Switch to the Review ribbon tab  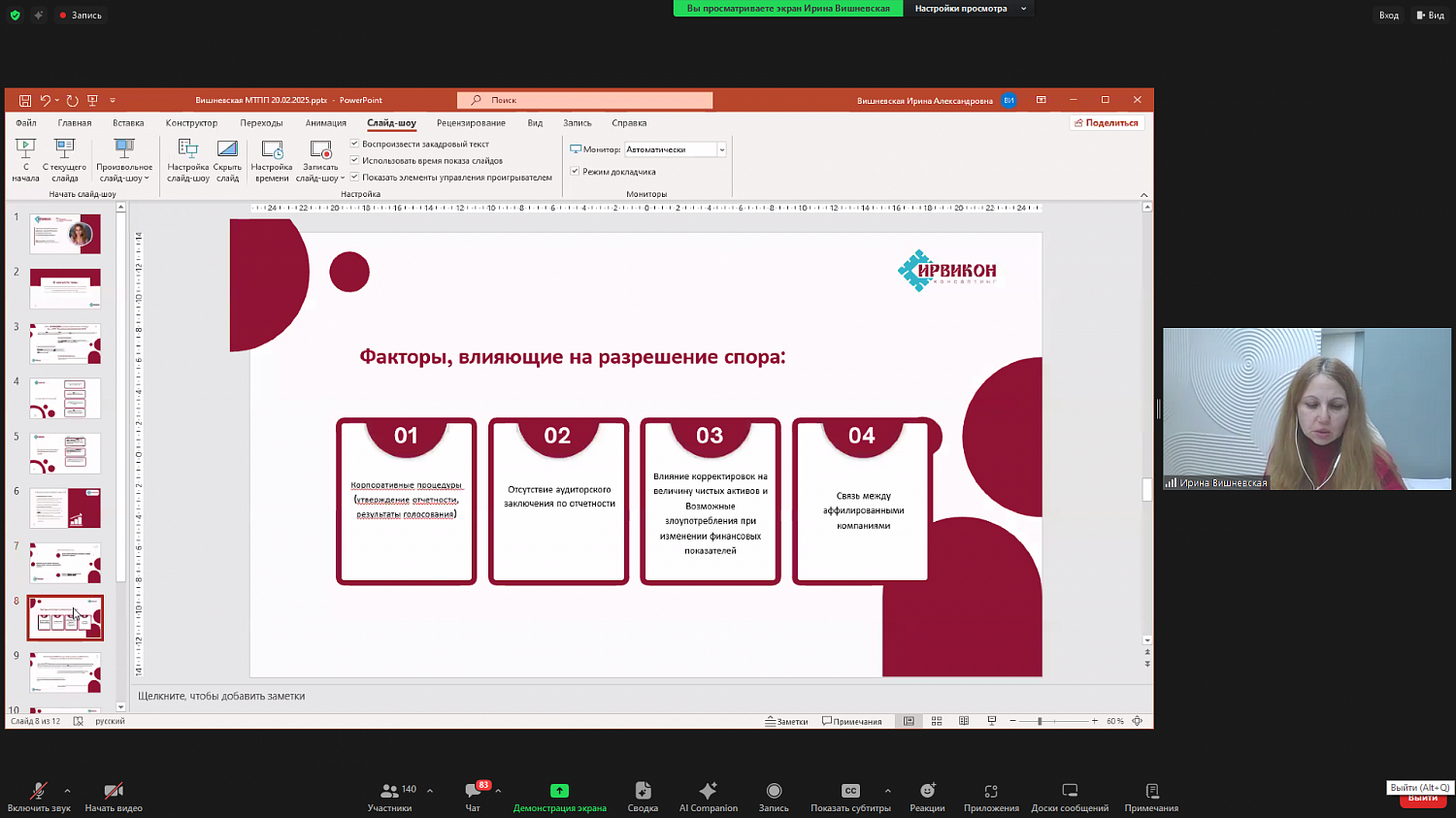point(471,123)
